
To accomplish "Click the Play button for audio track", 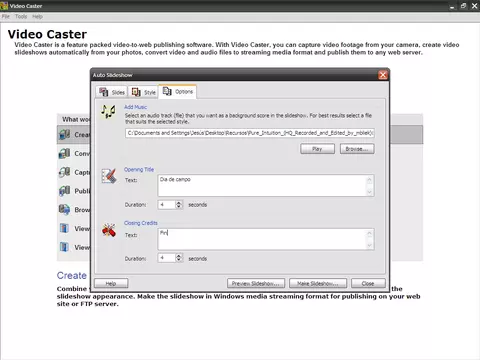I will click(317, 149).
